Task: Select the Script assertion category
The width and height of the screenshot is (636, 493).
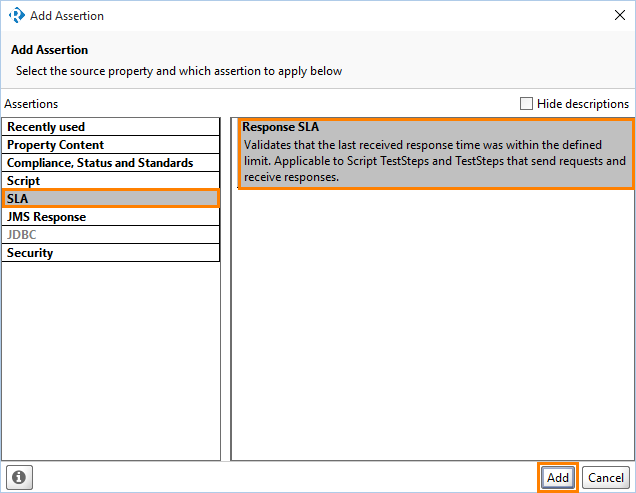Action: (111, 181)
